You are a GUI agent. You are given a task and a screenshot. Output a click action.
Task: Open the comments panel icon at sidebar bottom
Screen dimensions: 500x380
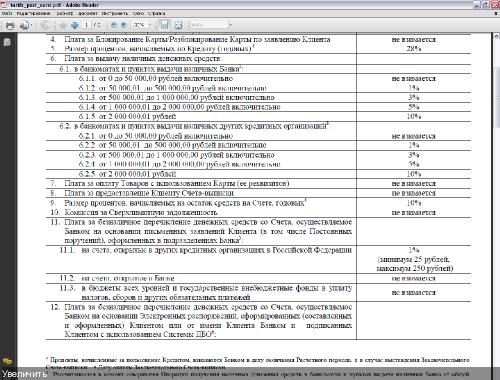7,361
